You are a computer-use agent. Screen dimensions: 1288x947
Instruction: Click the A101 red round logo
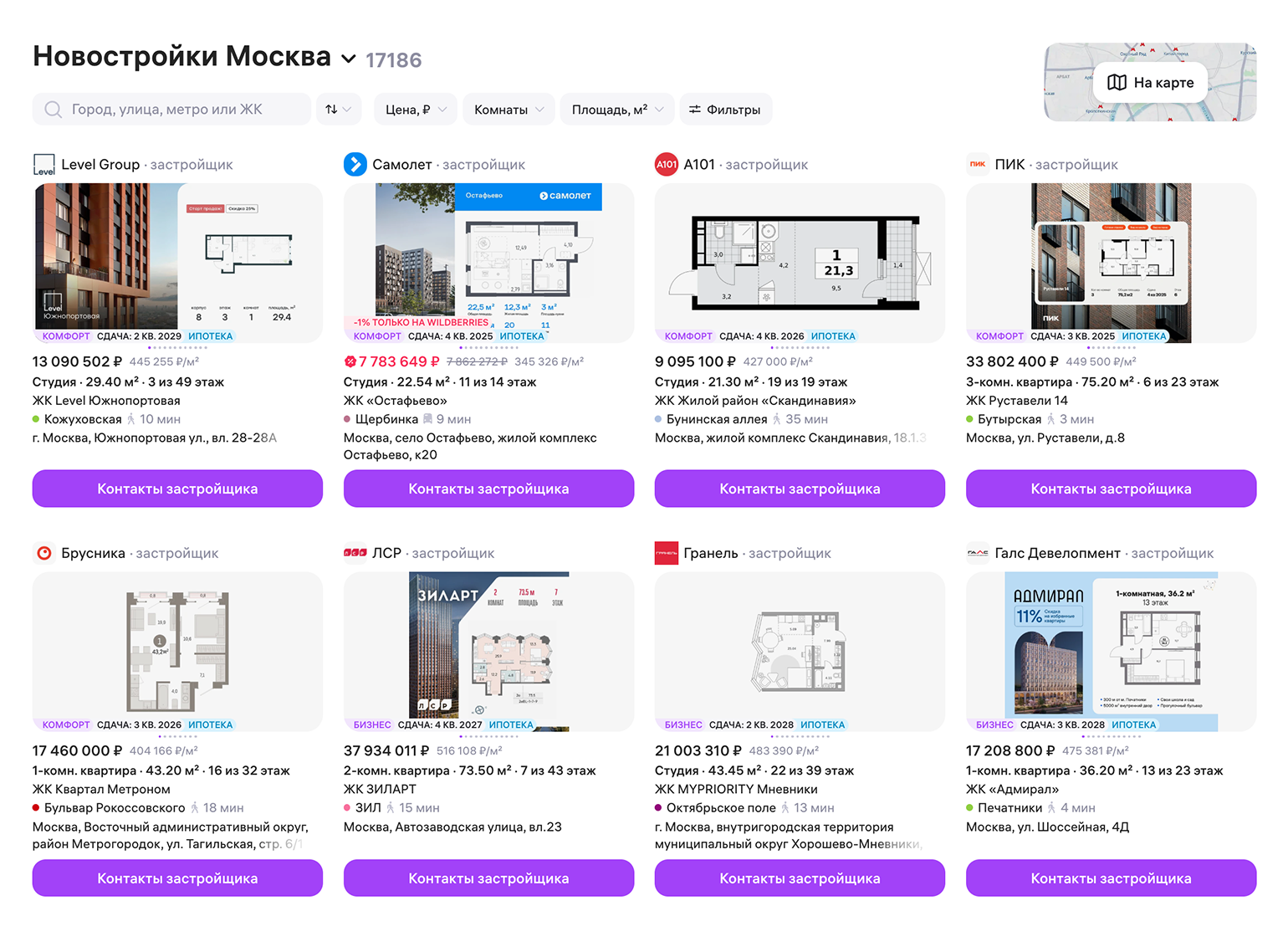pyautogui.click(x=667, y=165)
